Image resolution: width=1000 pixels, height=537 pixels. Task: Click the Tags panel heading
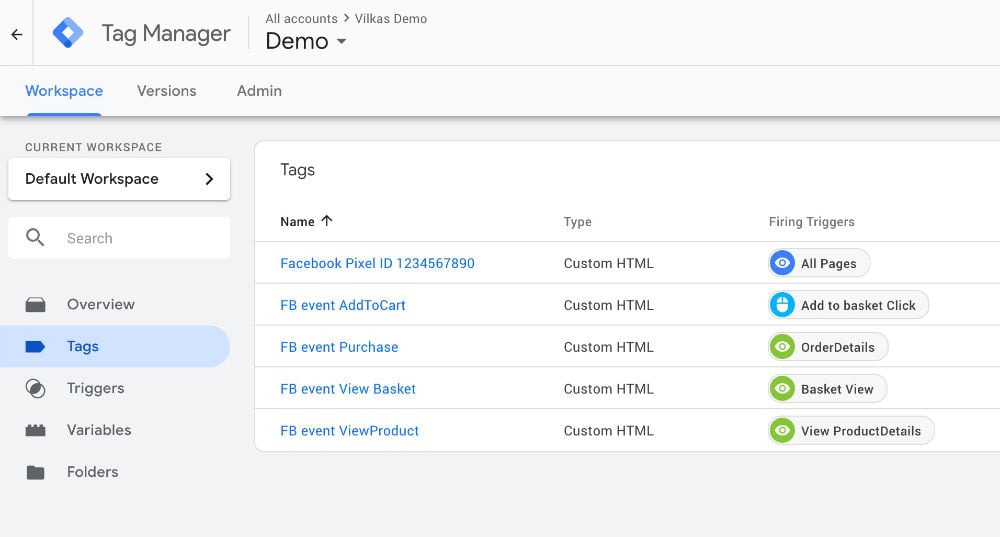[297, 170]
